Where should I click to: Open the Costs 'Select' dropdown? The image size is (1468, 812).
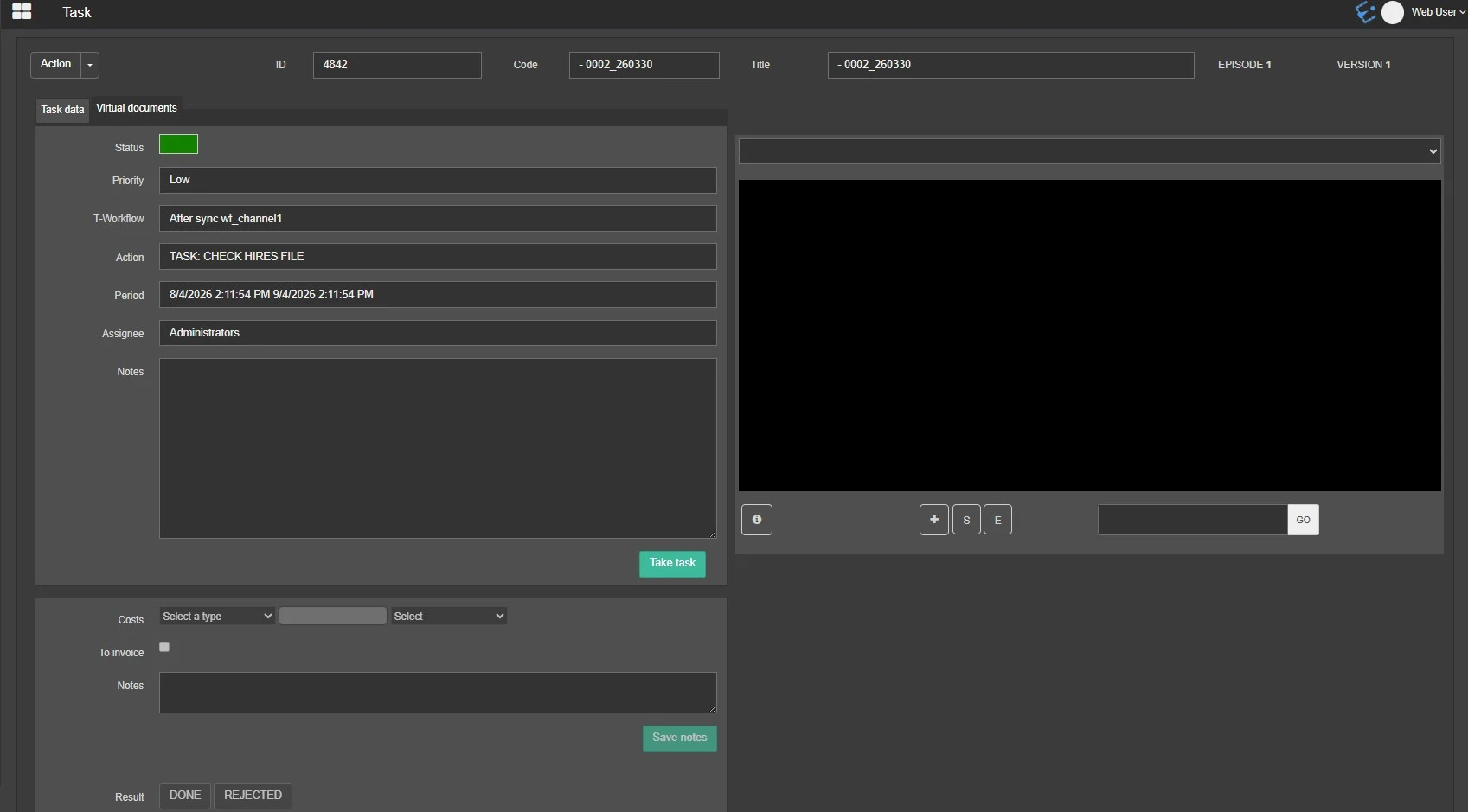[449, 616]
